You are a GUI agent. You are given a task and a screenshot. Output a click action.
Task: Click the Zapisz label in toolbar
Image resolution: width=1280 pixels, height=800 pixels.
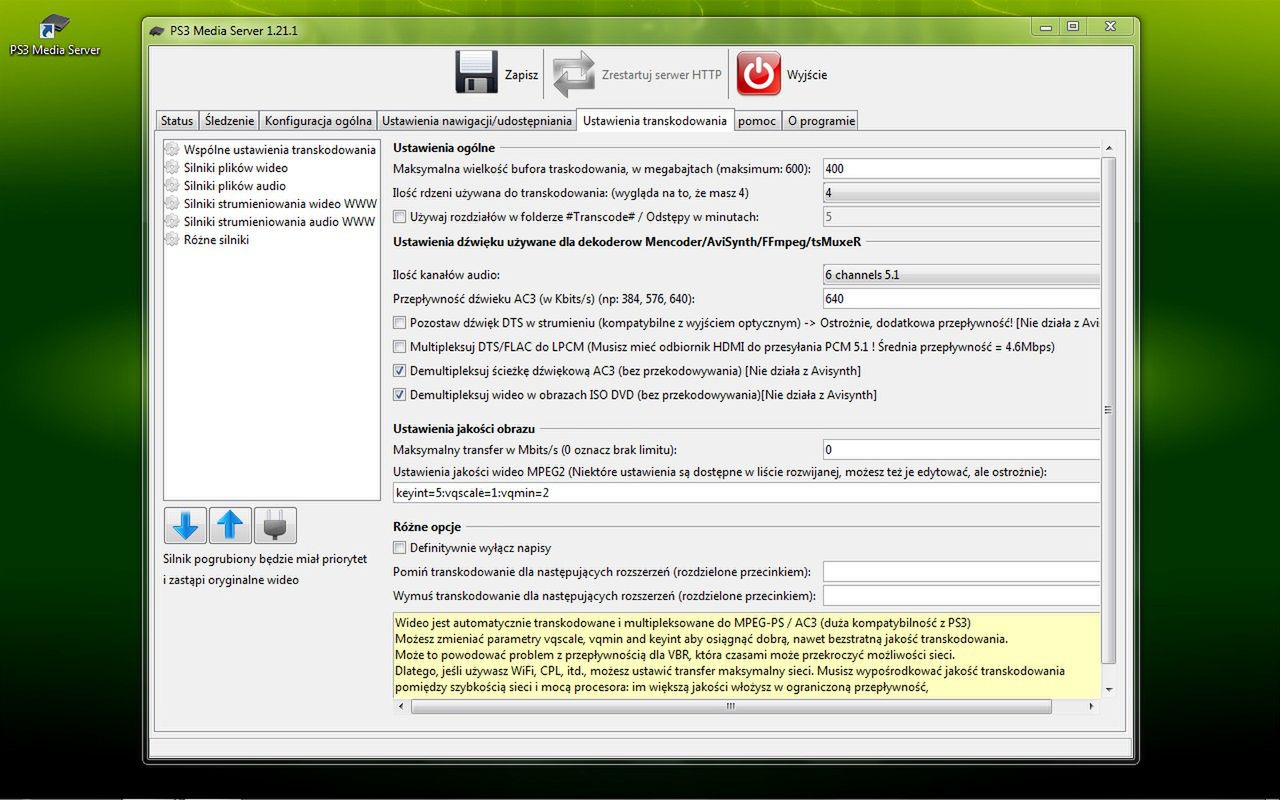tap(521, 75)
